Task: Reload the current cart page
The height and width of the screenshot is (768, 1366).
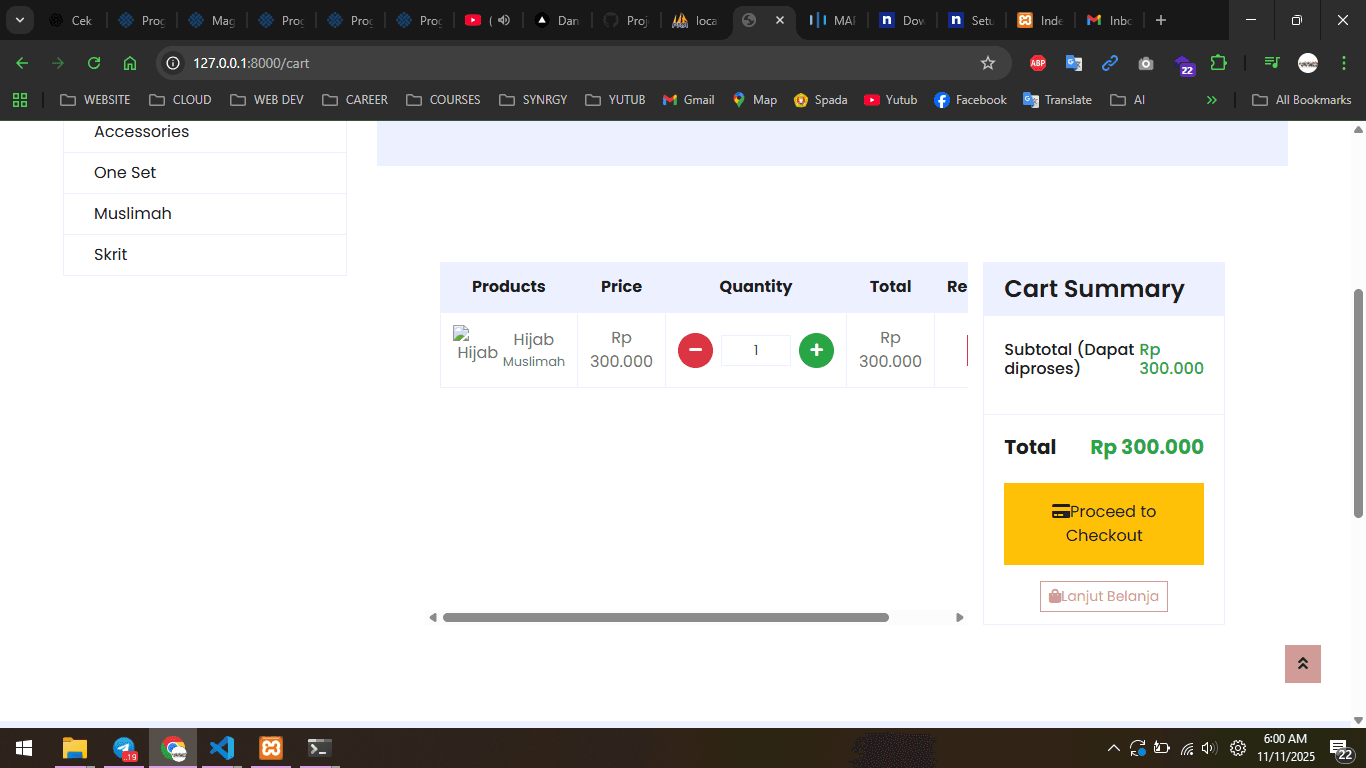Action: tap(93, 62)
